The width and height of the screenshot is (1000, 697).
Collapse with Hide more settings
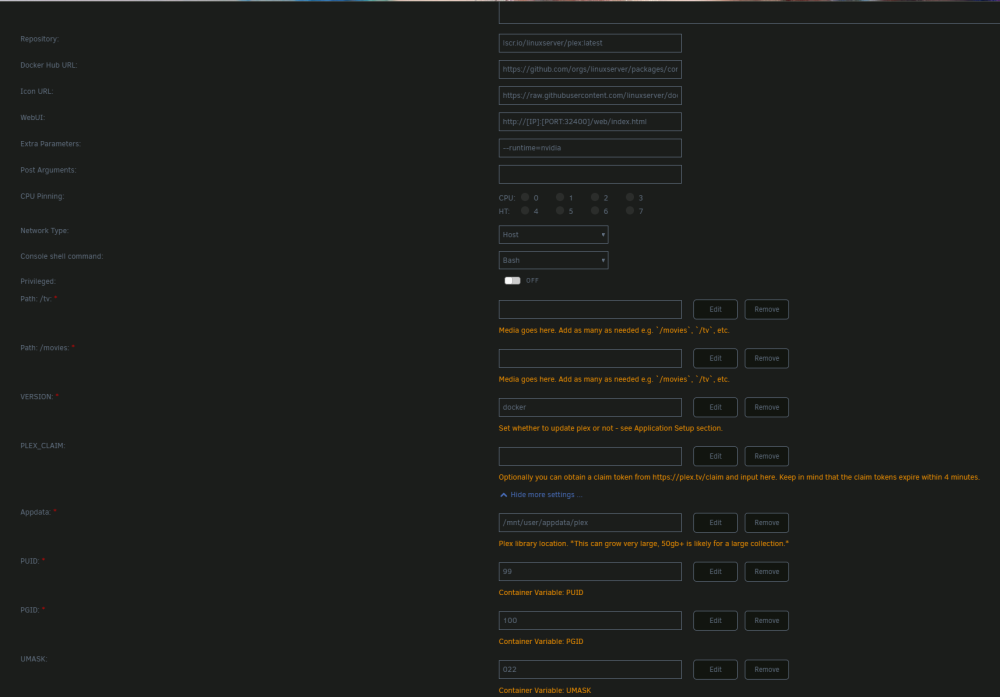click(x=541, y=495)
